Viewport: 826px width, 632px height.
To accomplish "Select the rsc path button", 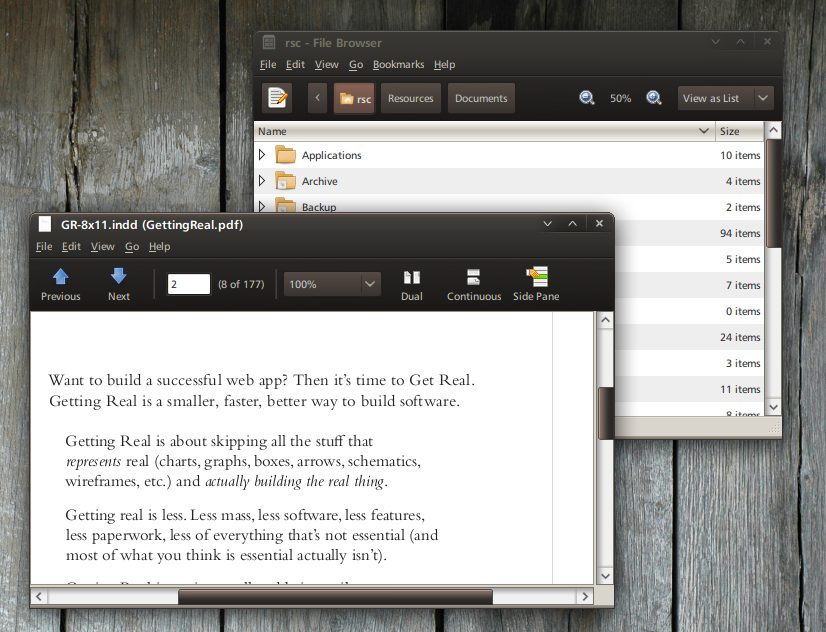I will pos(354,98).
